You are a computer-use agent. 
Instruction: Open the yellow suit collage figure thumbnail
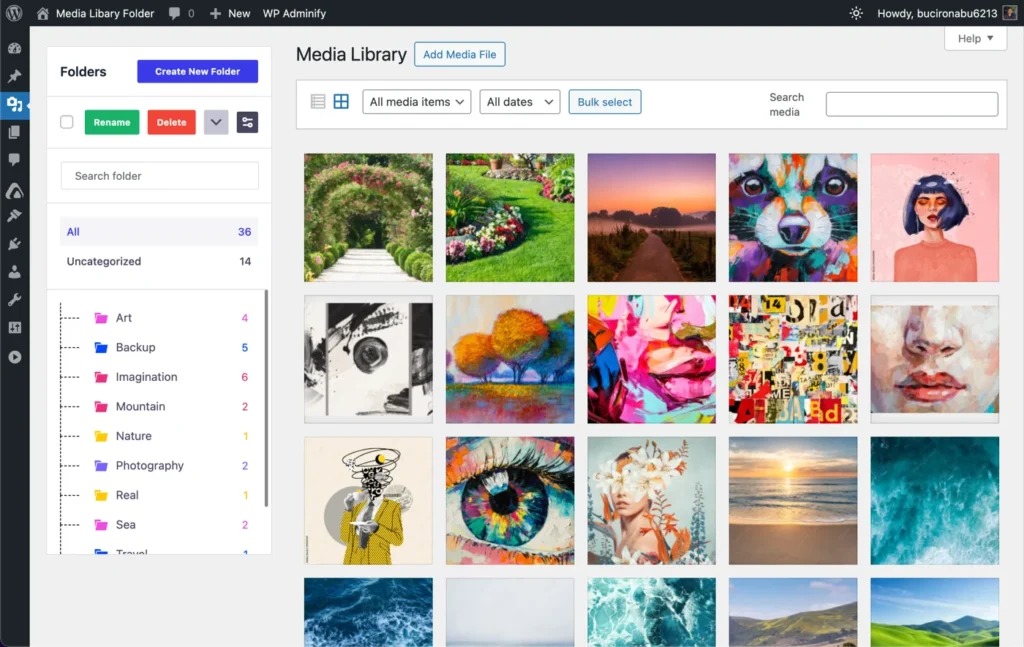pos(368,501)
